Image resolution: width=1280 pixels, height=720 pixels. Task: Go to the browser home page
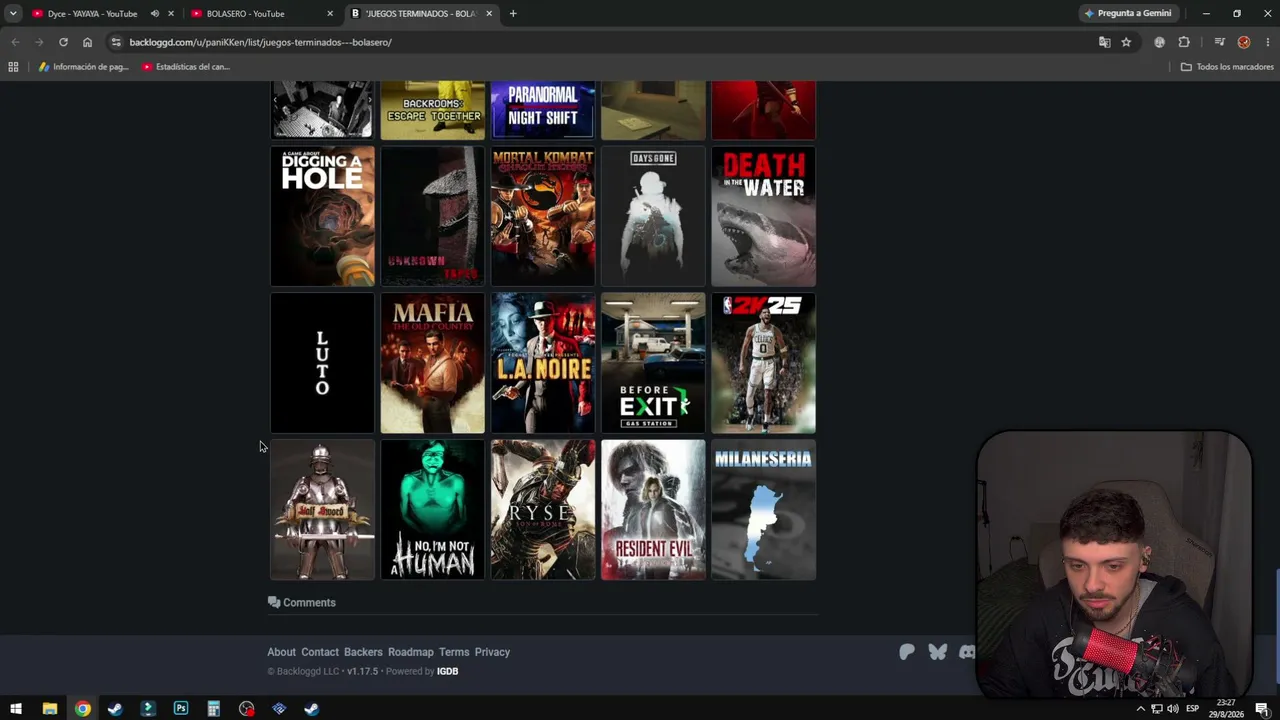coord(87,42)
